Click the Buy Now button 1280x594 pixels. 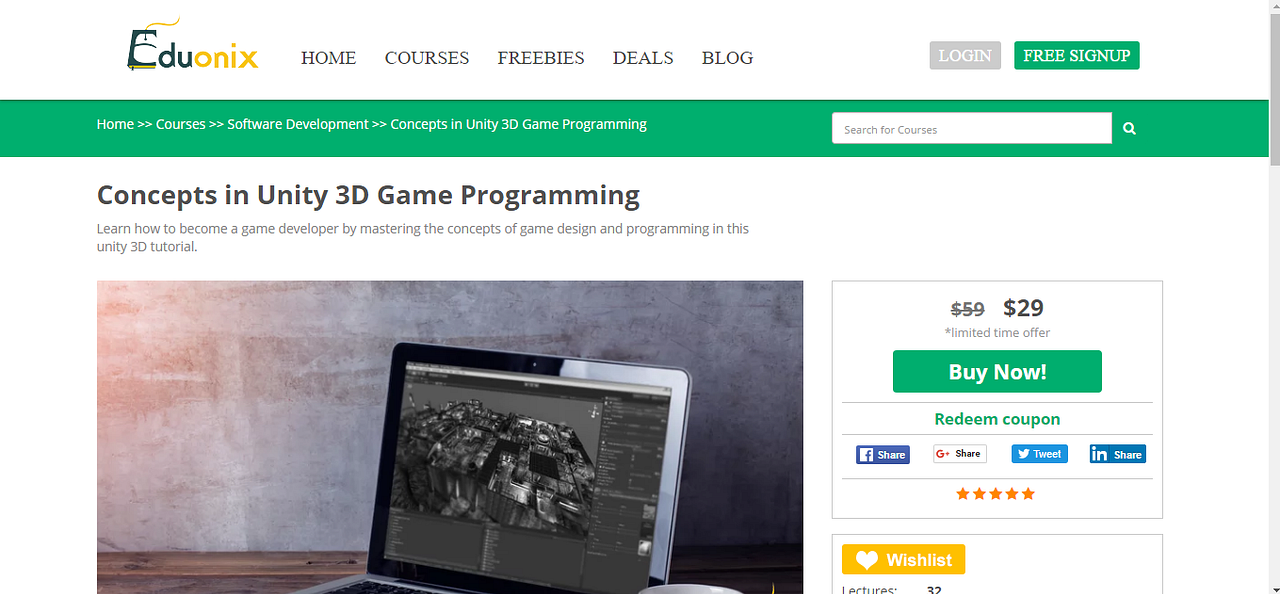(997, 371)
